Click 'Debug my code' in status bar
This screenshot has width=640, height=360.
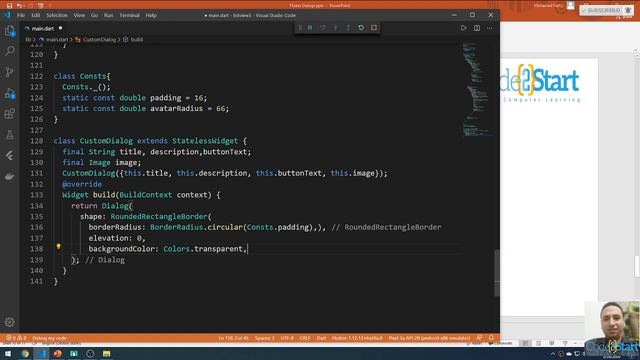49,338
